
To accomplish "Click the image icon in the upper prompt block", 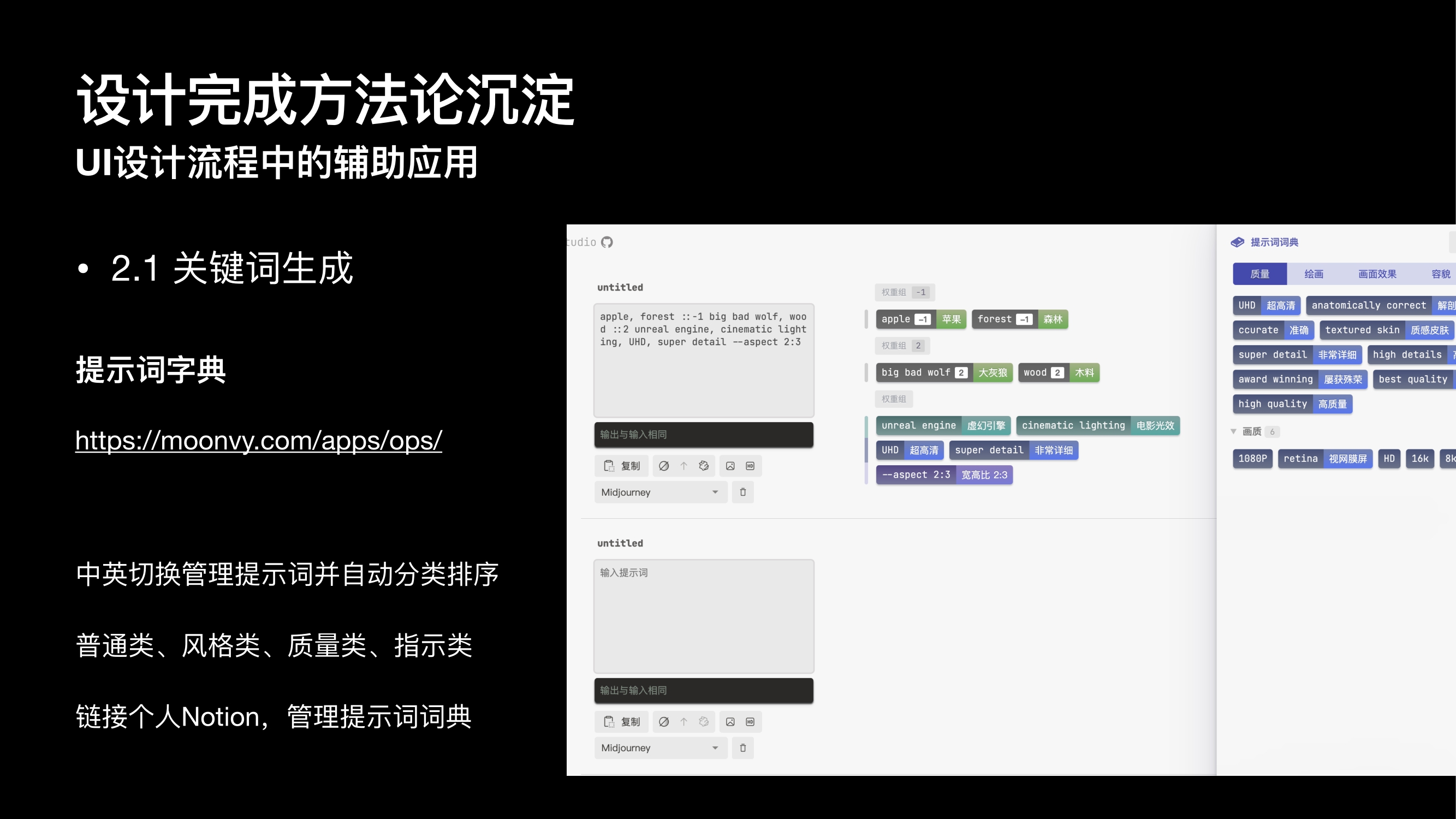I will [x=730, y=466].
